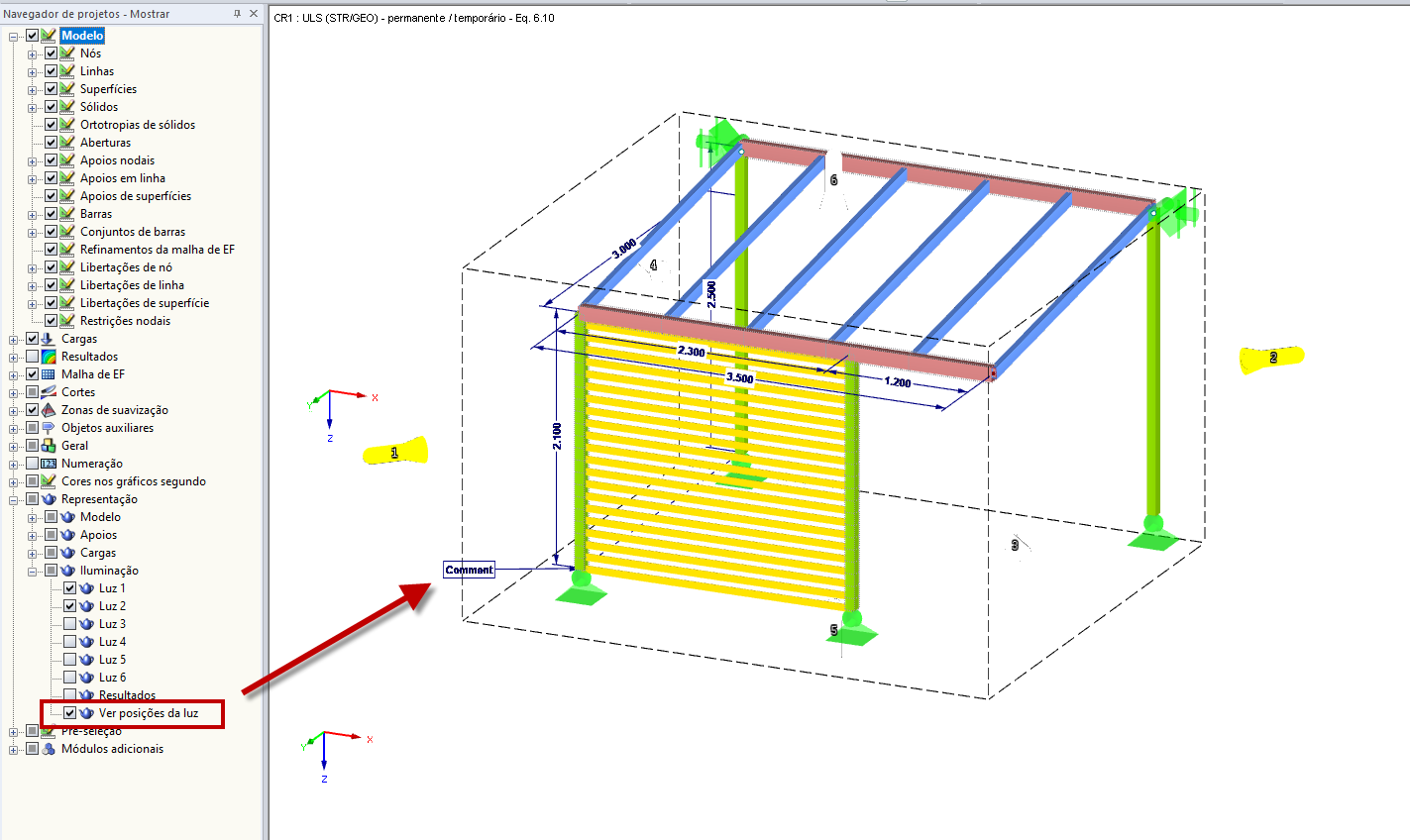Pin the Navegador de projetos panel
This screenshot has width=1410, height=840.
point(237,14)
